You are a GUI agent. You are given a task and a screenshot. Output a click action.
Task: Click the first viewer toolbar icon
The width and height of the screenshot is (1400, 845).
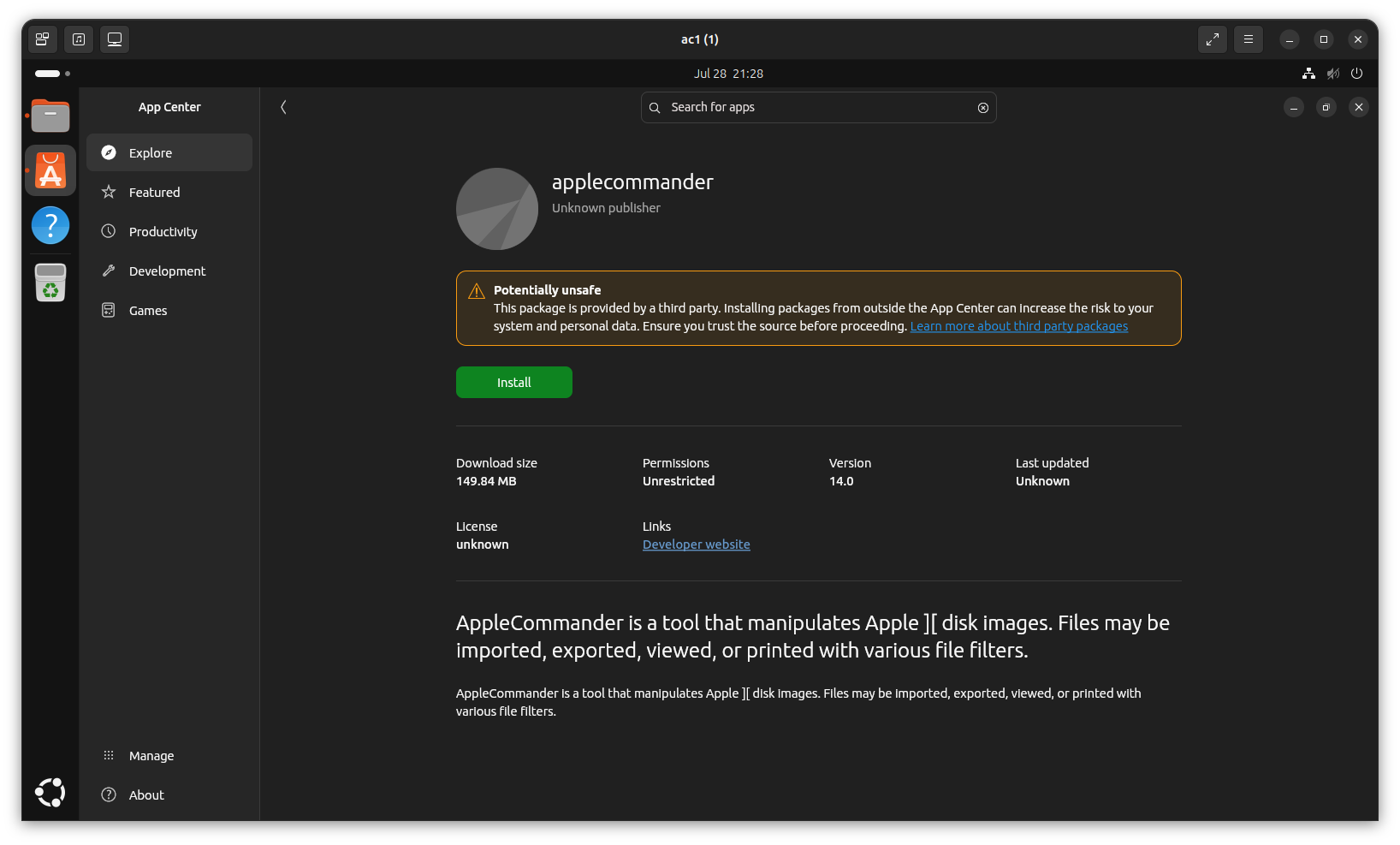[x=42, y=39]
